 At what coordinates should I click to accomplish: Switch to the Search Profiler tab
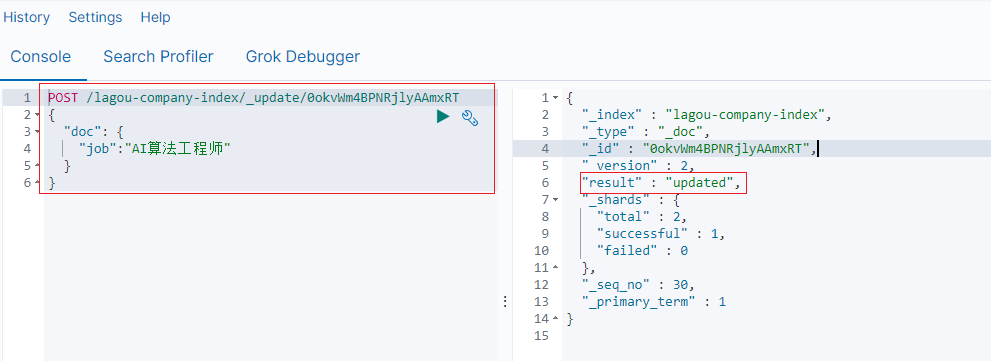coord(159,57)
